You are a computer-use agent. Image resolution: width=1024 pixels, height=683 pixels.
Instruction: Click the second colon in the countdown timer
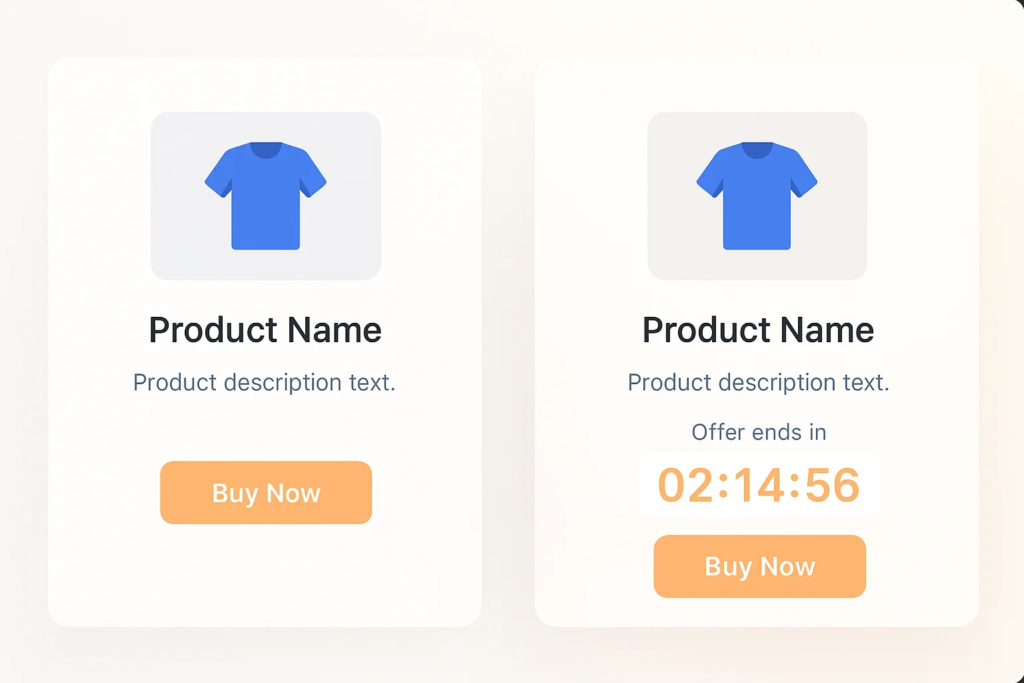(795, 486)
